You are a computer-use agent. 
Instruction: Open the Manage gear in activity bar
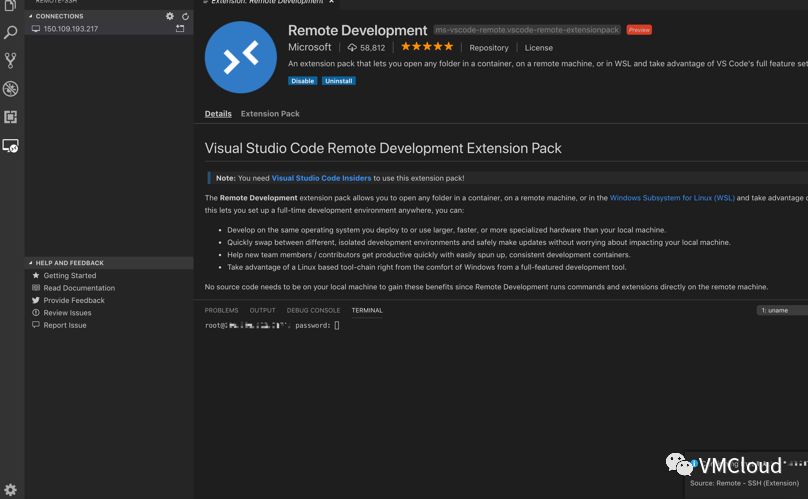10,489
